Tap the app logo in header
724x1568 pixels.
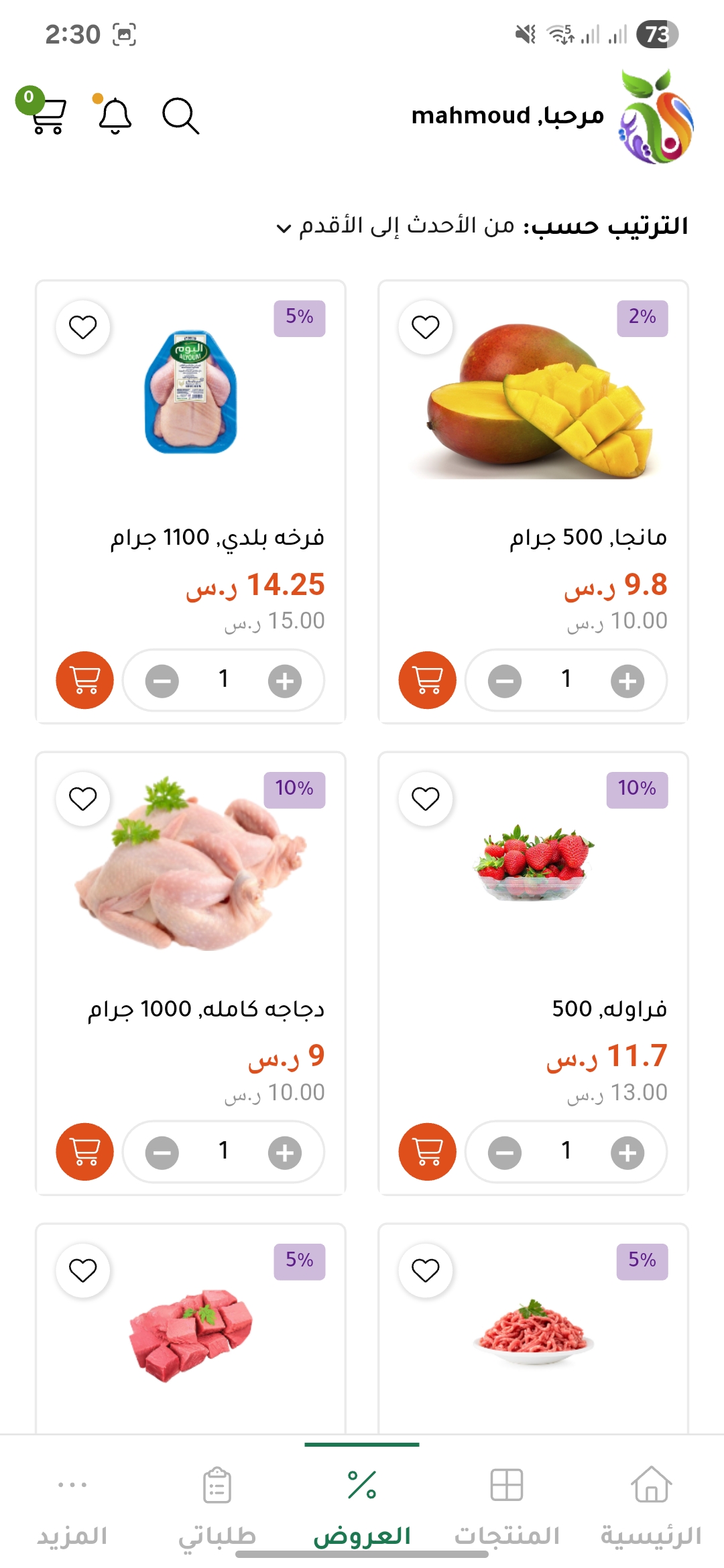click(x=656, y=117)
